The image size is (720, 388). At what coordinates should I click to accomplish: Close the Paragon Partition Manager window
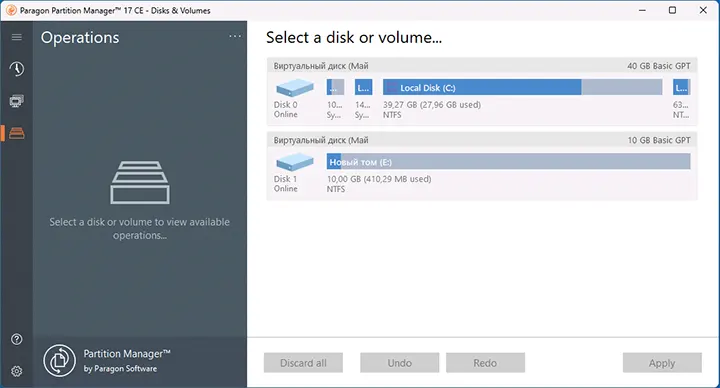(x=703, y=10)
